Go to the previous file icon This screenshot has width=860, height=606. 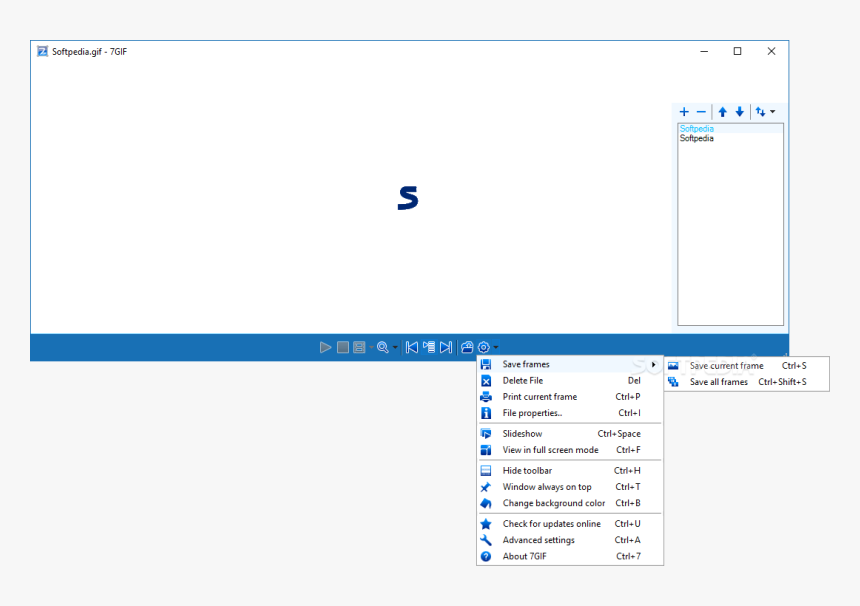(x=412, y=347)
